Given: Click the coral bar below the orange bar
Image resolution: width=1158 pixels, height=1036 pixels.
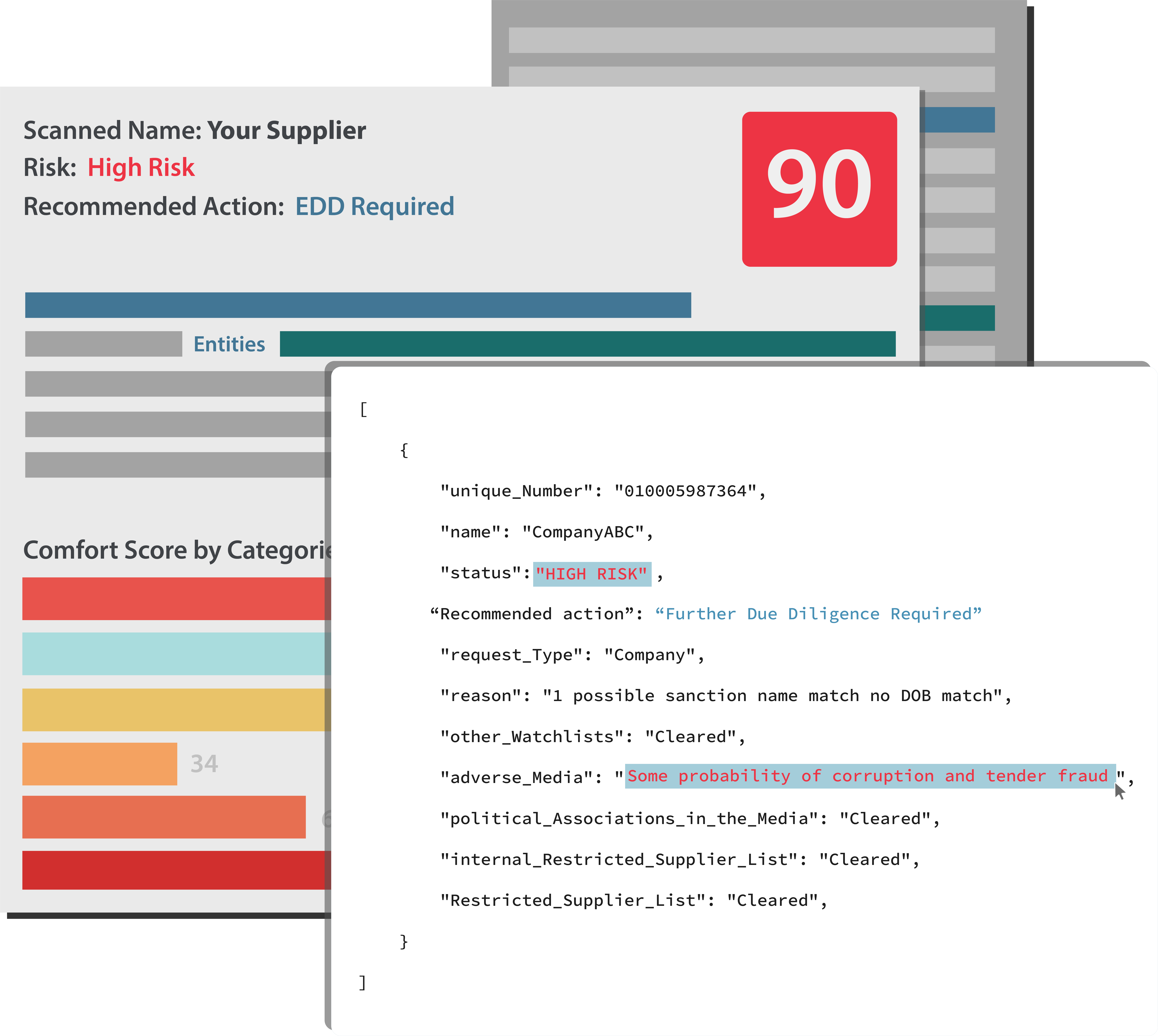Looking at the screenshot, I should click(x=164, y=817).
